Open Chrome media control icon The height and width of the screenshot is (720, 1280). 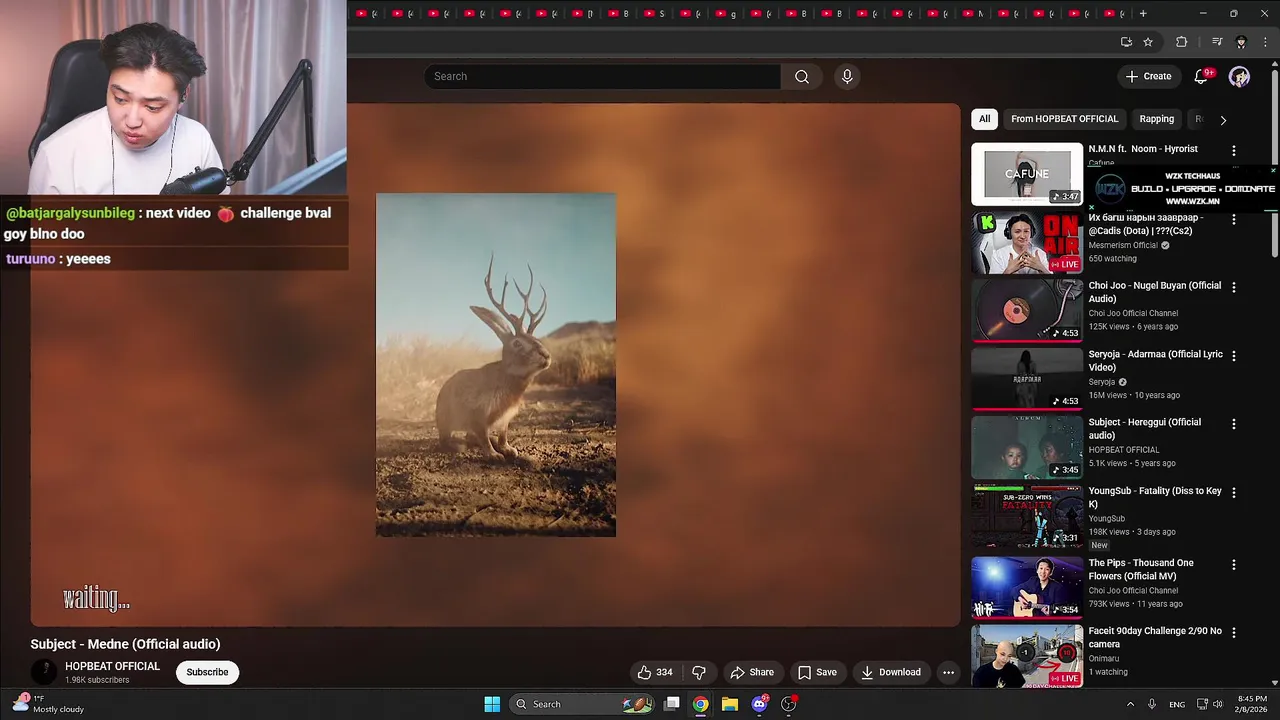pyautogui.click(x=1217, y=42)
